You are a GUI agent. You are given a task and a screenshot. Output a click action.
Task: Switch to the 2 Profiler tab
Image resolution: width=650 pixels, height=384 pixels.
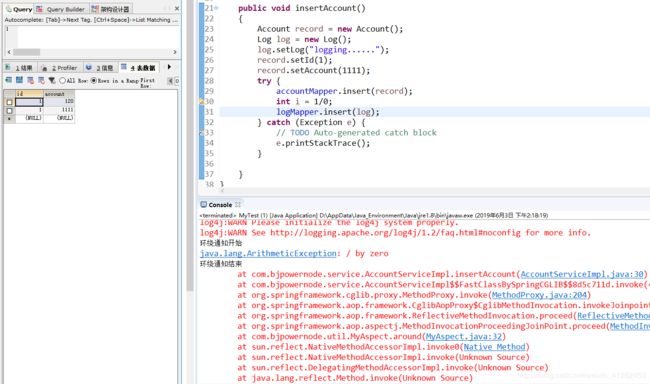click(x=60, y=68)
